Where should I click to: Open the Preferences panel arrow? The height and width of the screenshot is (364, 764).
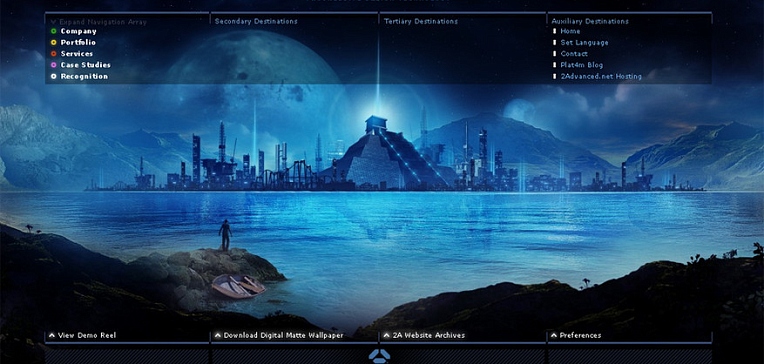pos(554,335)
